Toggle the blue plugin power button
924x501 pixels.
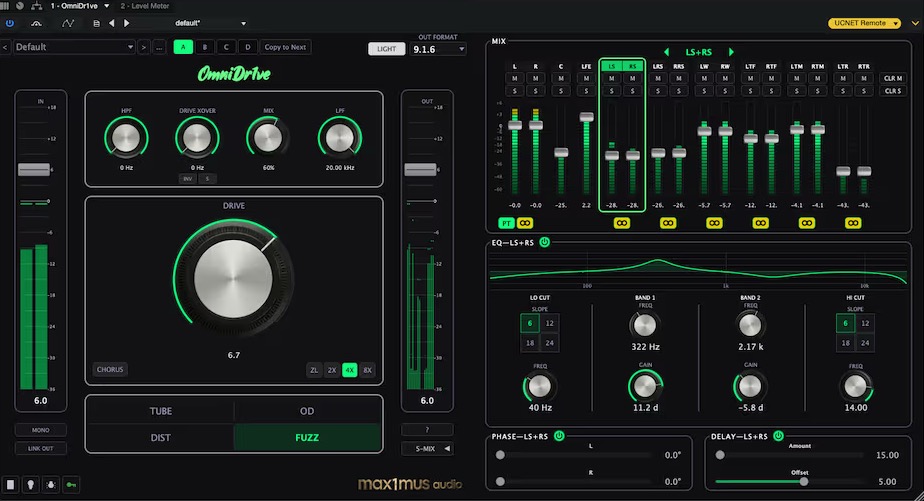click(9, 23)
